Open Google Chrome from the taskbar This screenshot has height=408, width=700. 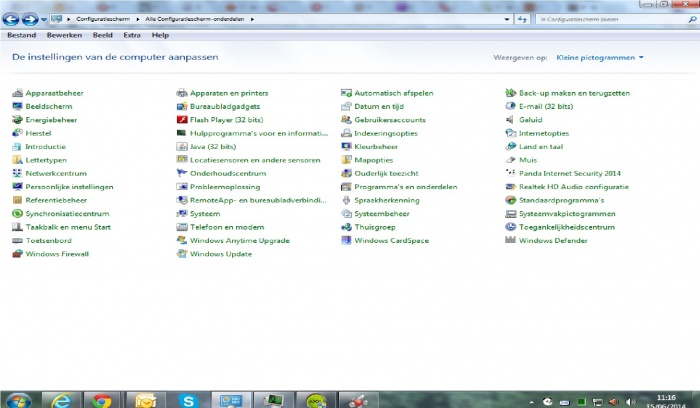tap(101, 400)
